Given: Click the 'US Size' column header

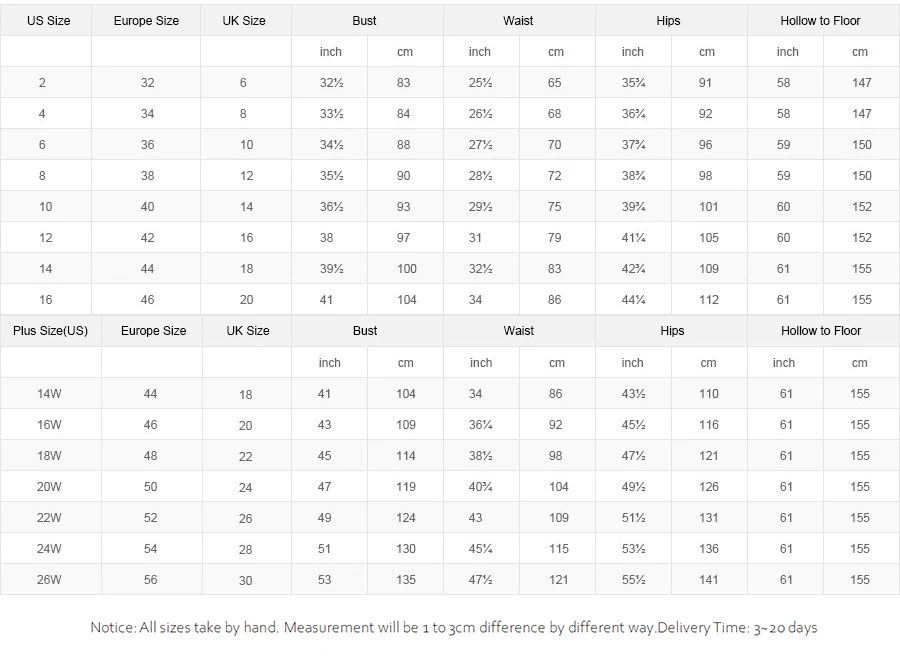Looking at the screenshot, I should pyautogui.click(x=48, y=20).
